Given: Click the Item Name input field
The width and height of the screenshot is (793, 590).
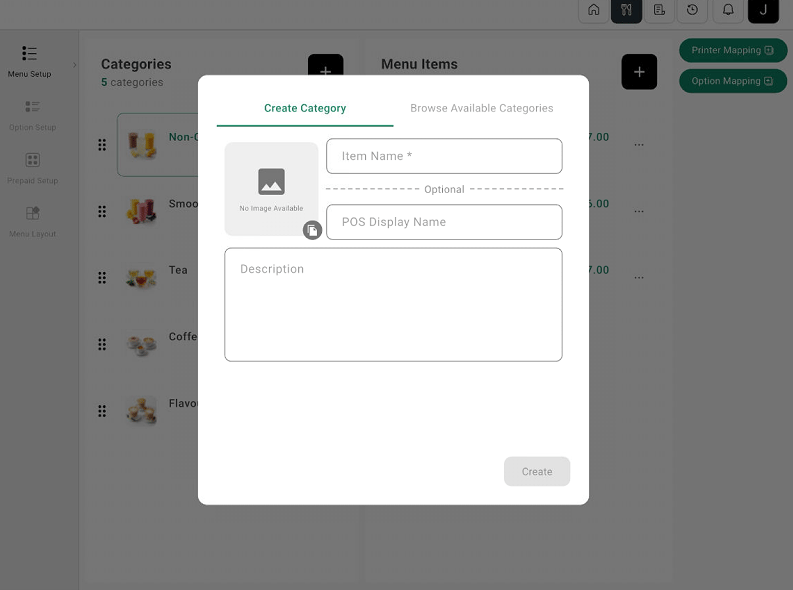Looking at the screenshot, I should (x=444, y=156).
